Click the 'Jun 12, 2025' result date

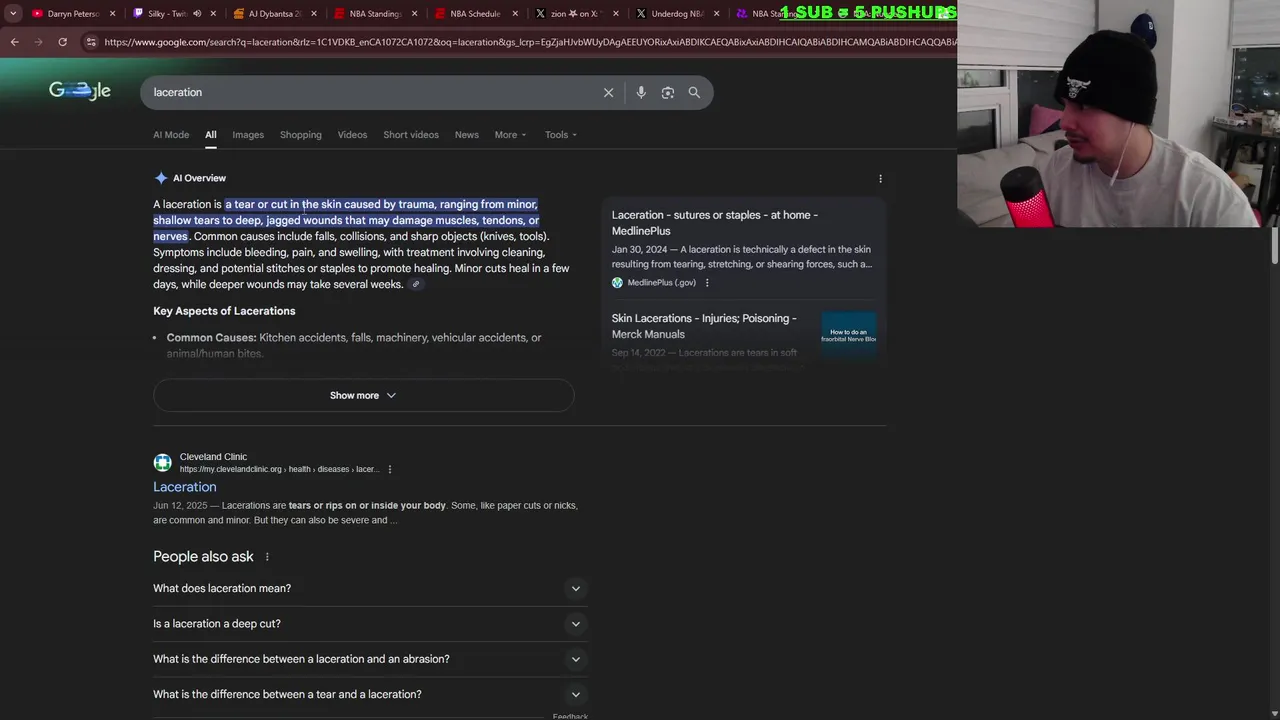pyautogui.click(x=180, y=506)
